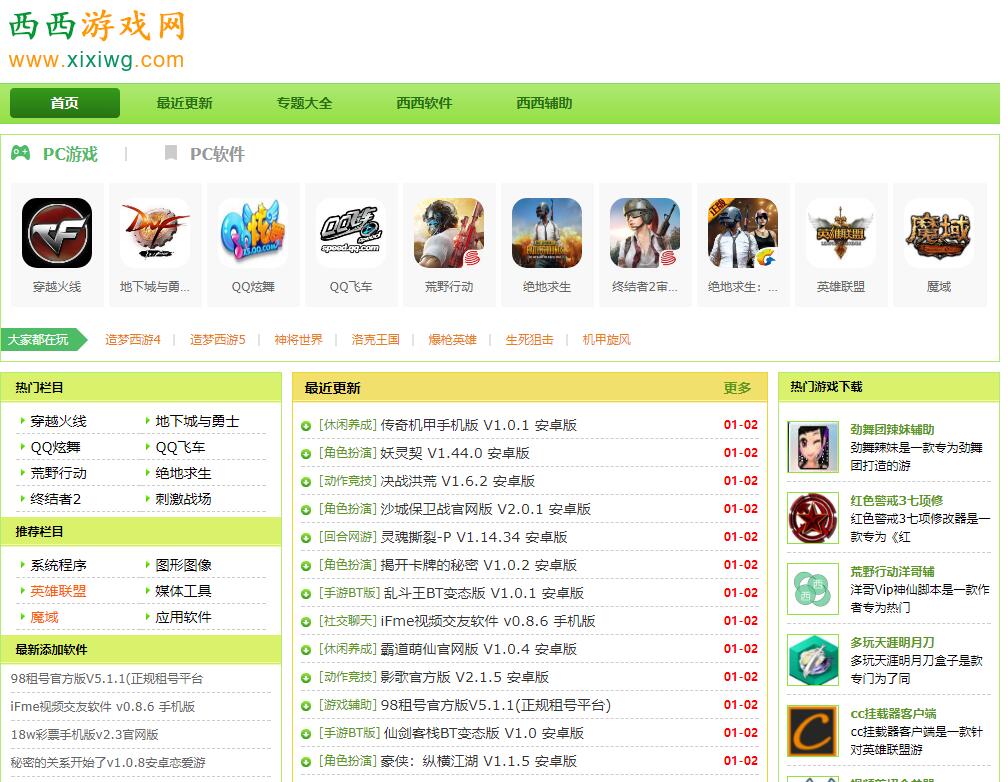Open 刺激战场 in the 热门栏目 list
Screen dimensions: 1008x782
[x=183, y=499]
